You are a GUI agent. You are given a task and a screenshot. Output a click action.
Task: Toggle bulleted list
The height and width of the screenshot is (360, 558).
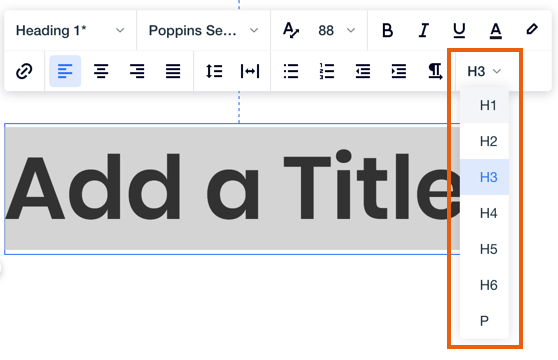[x=291, y=71]
